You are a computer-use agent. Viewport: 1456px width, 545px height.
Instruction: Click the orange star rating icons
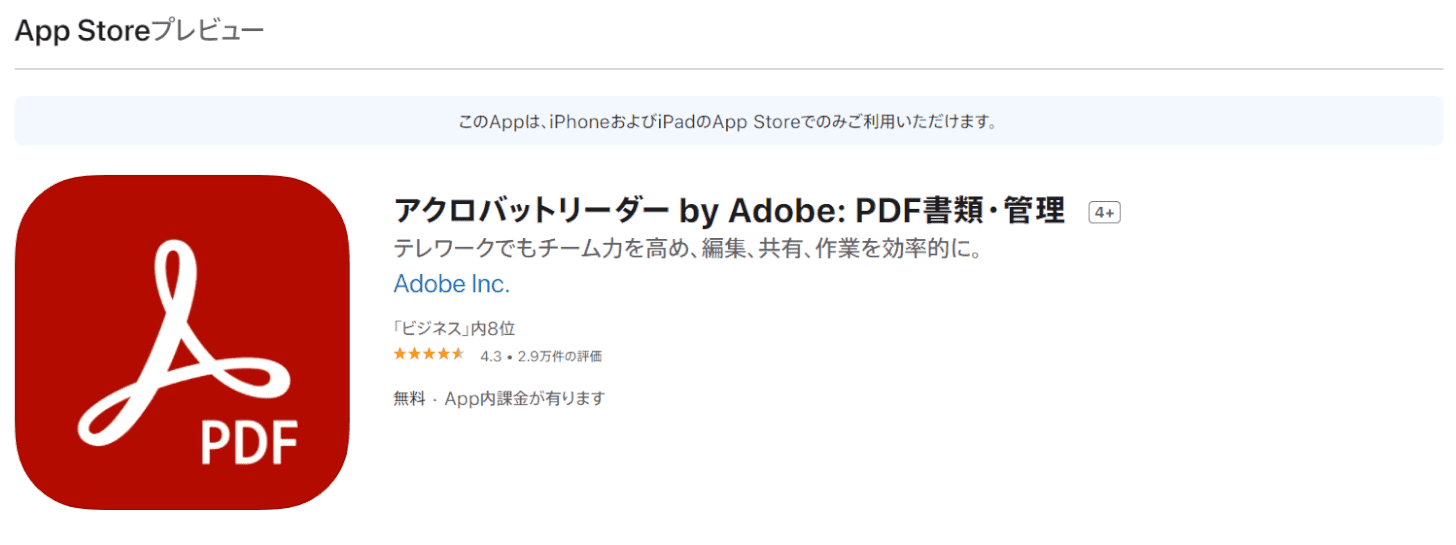[429, 354]
